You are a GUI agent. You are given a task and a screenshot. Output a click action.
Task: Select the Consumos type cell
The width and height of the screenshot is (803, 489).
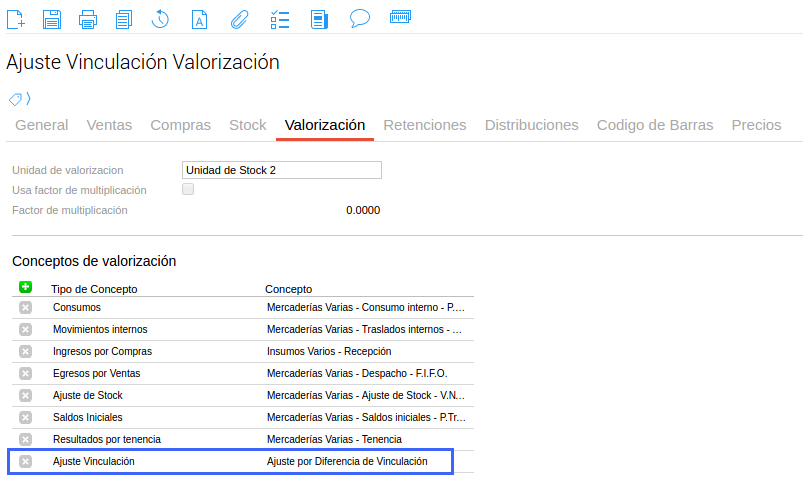pos(77,307)
